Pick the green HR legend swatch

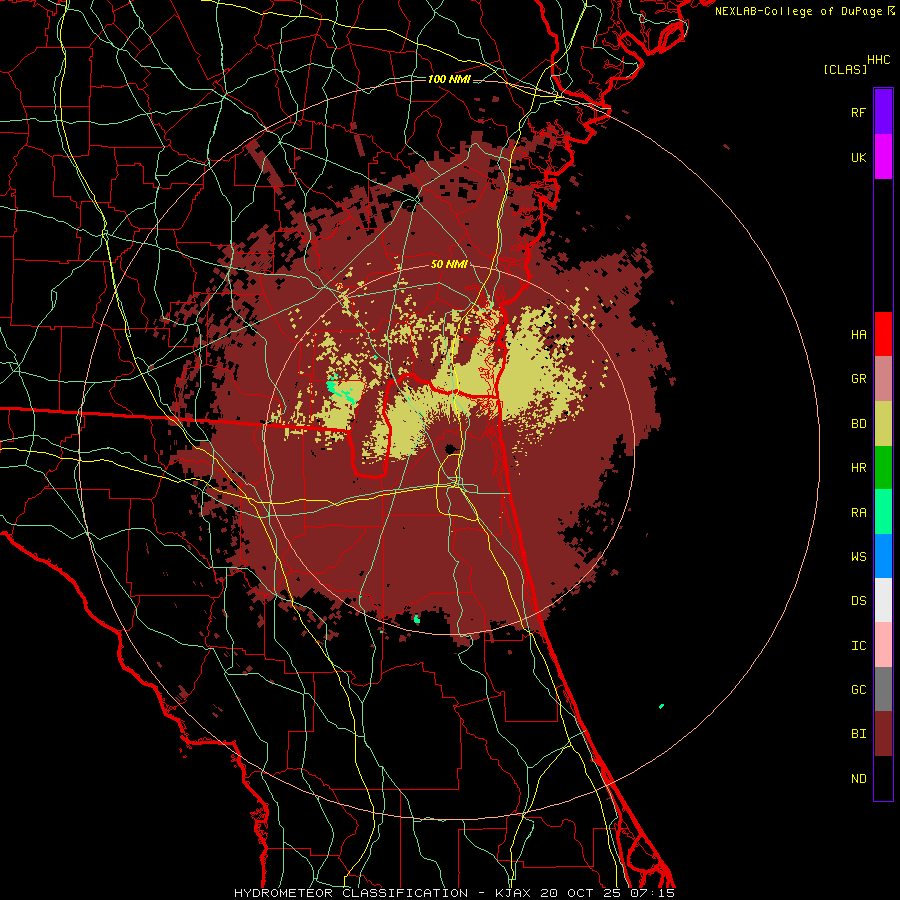pyautogui.click(x=883, y=467)
